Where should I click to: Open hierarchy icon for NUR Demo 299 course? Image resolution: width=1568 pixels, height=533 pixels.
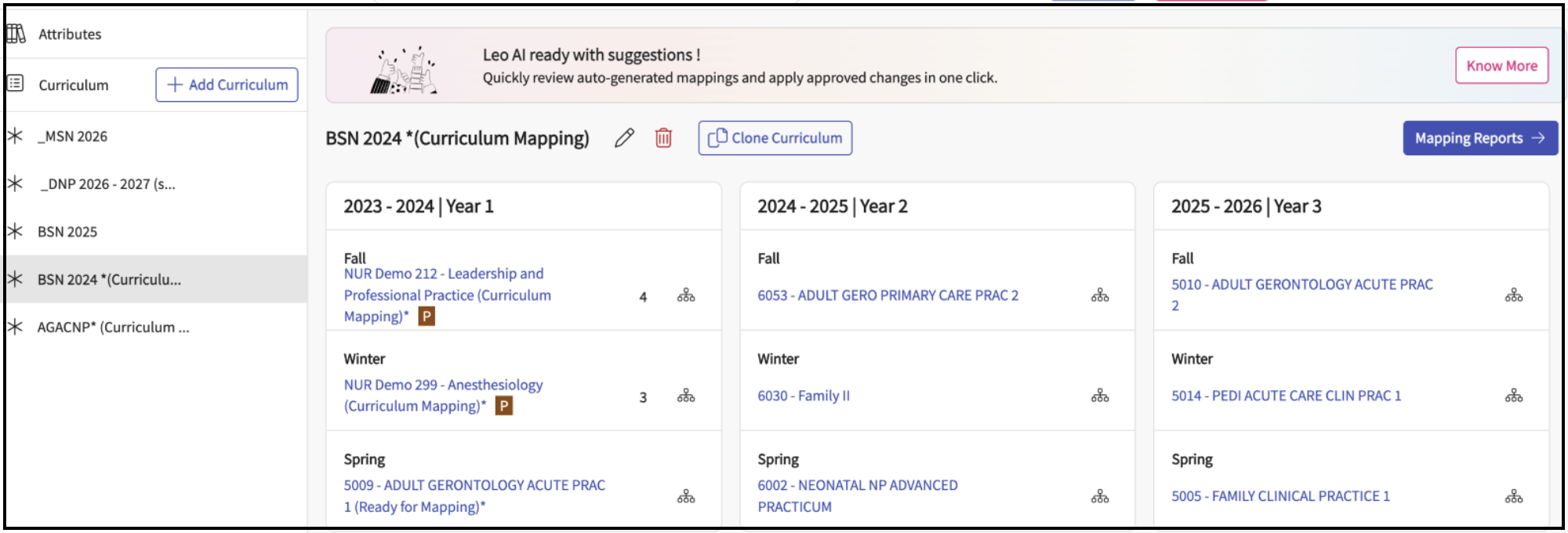(686, 396)
